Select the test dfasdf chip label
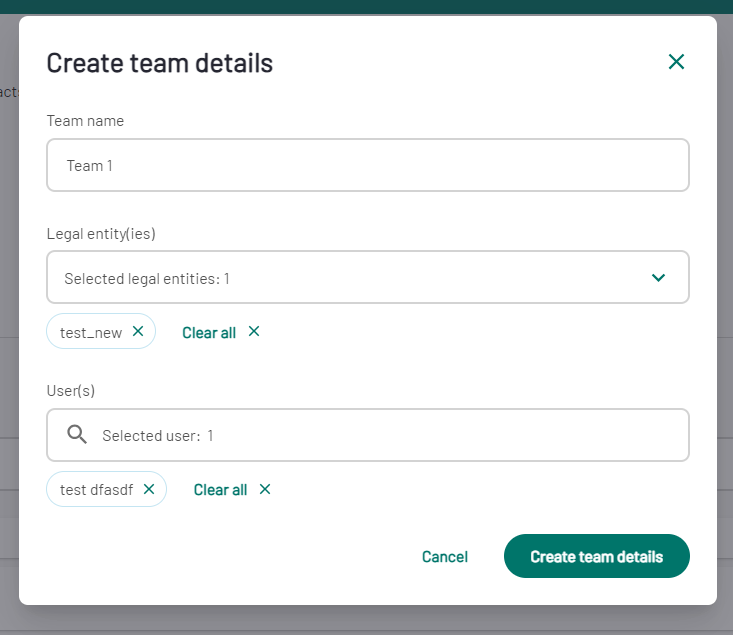This screenshot has width=733, height=635. pyautogui.click(x=96, y=490)
